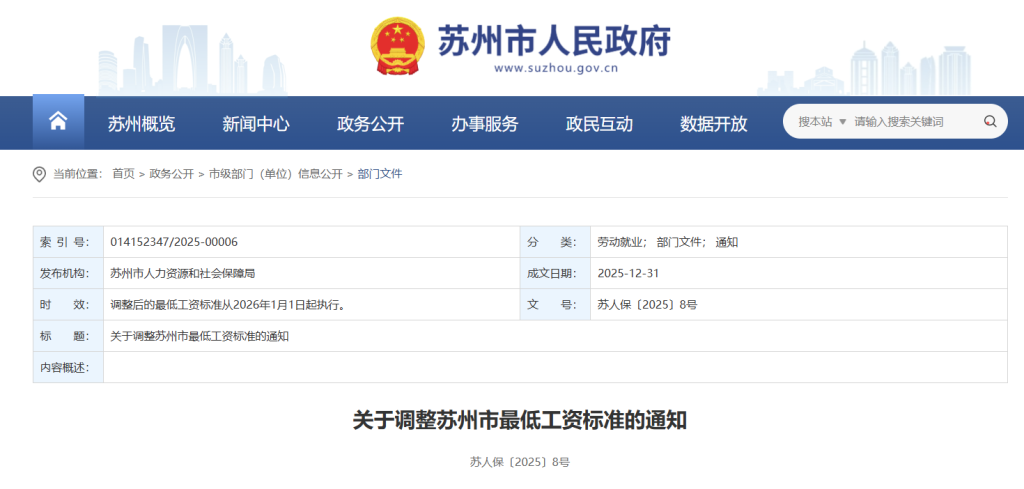Click the 文号 label cell
This screenshot has width=1024, height=489.
(555, 305)
